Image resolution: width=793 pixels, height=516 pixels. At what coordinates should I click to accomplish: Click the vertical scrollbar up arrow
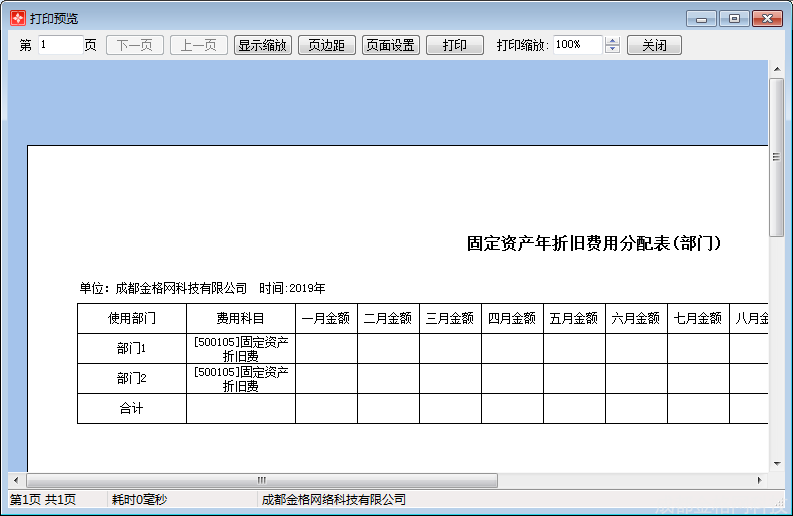coord(776,68)
